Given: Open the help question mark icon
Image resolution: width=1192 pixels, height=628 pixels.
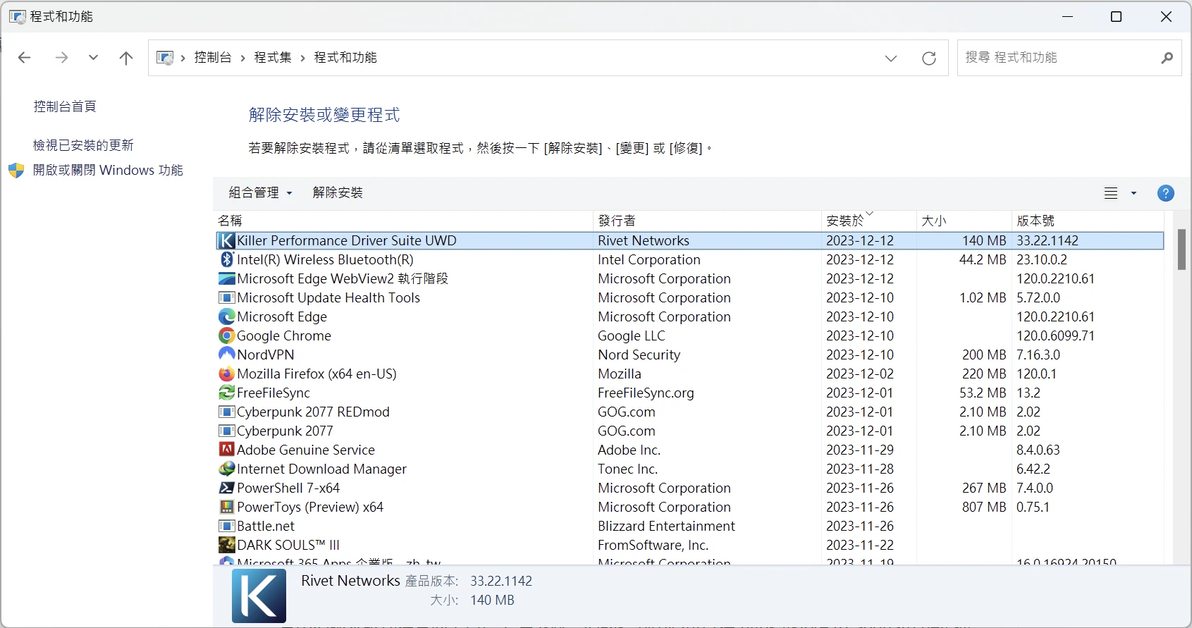Looking at the screenshot, I should click(1165, 193).
